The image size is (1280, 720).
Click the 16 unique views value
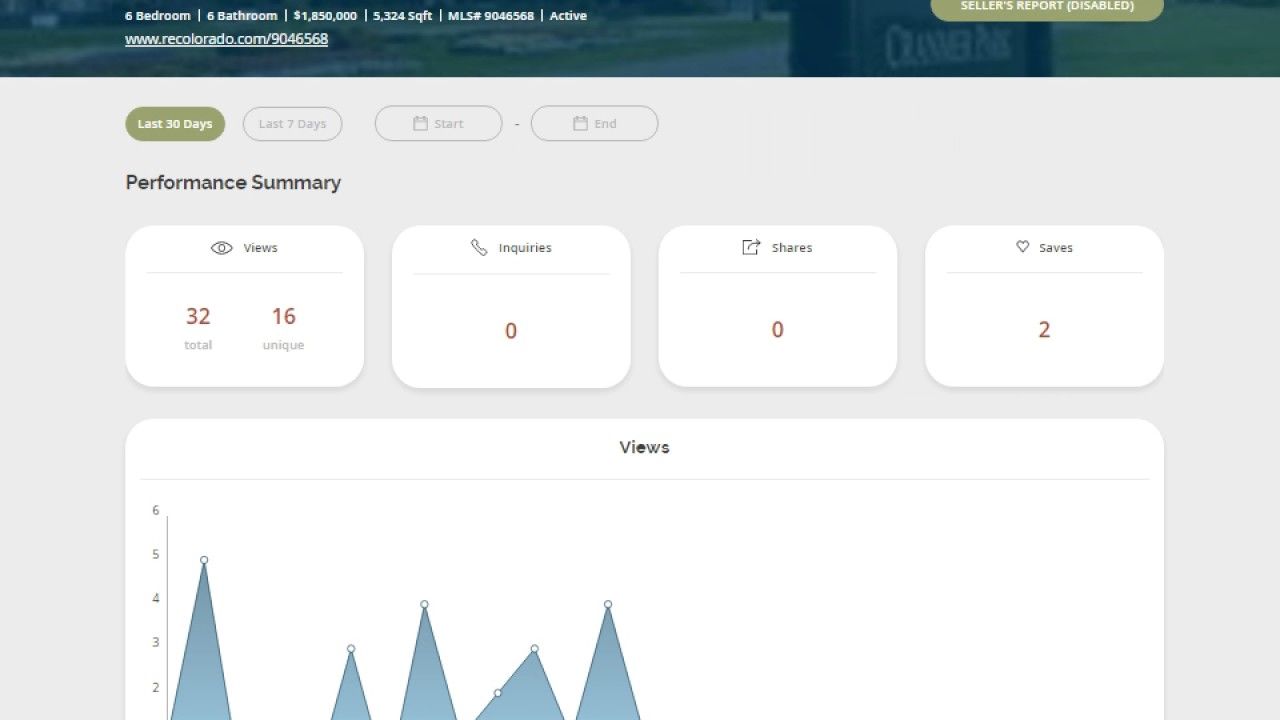point(284,316)
